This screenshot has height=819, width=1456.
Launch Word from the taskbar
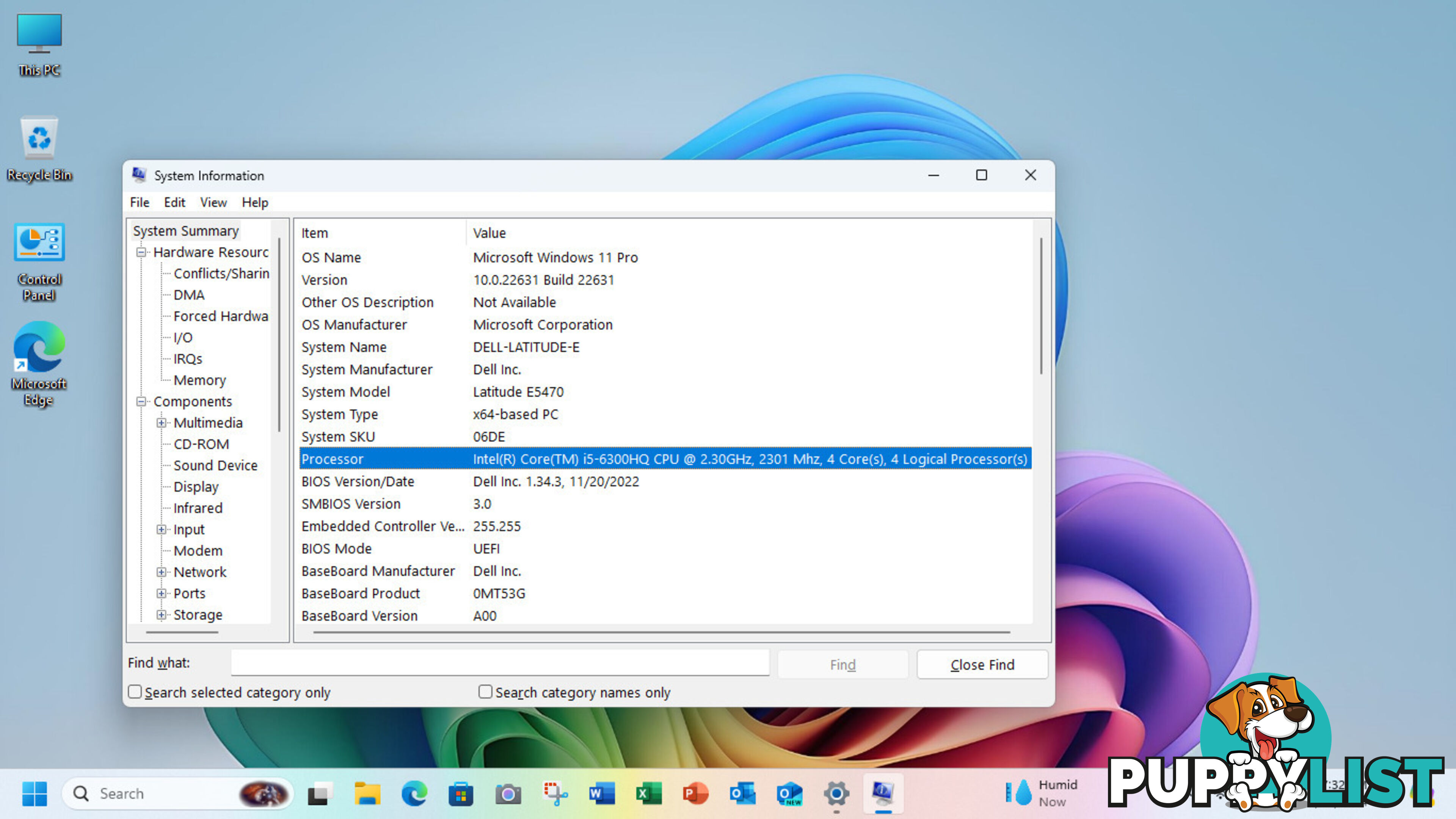(x=601, y=794)
